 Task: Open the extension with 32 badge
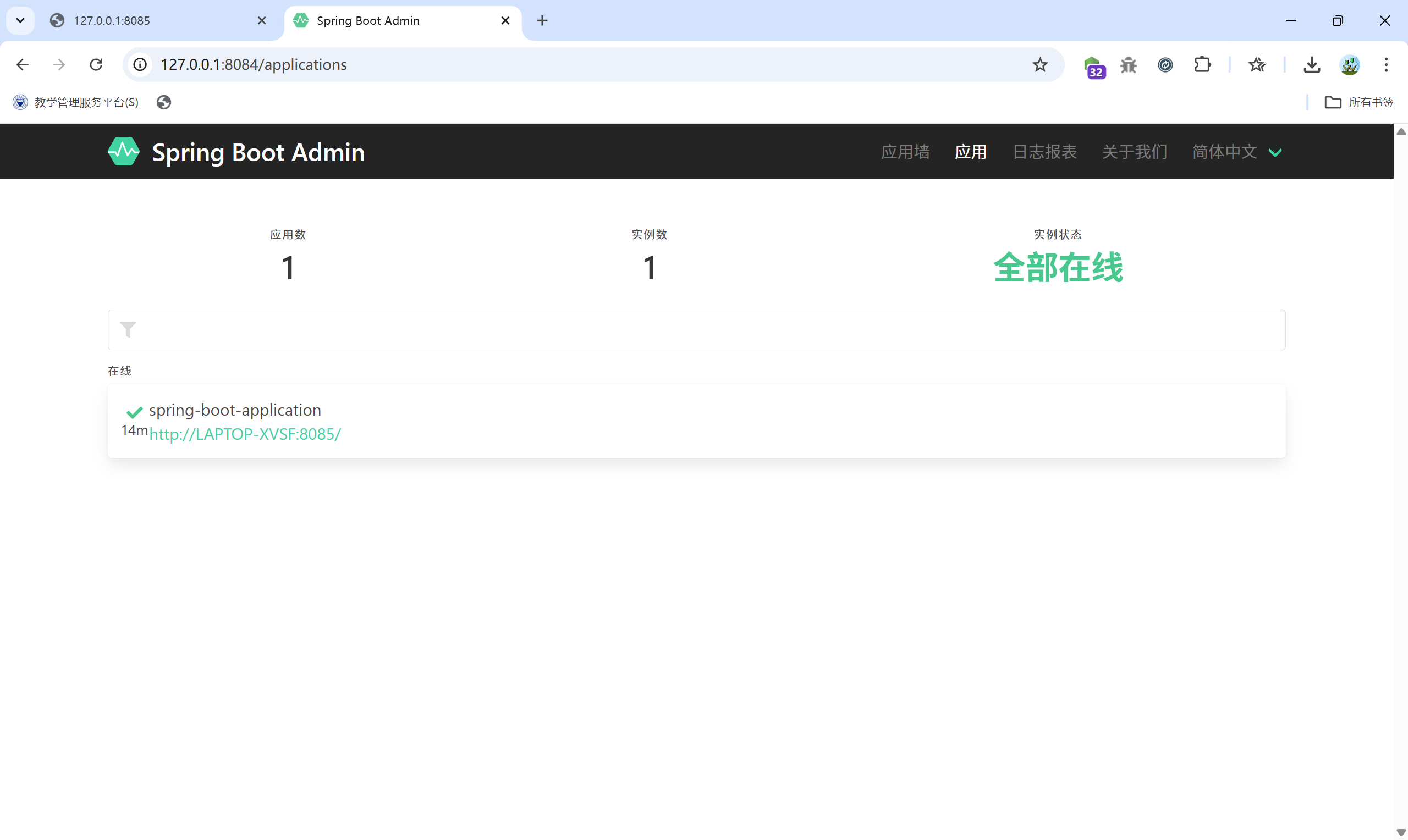[1094, 65]
